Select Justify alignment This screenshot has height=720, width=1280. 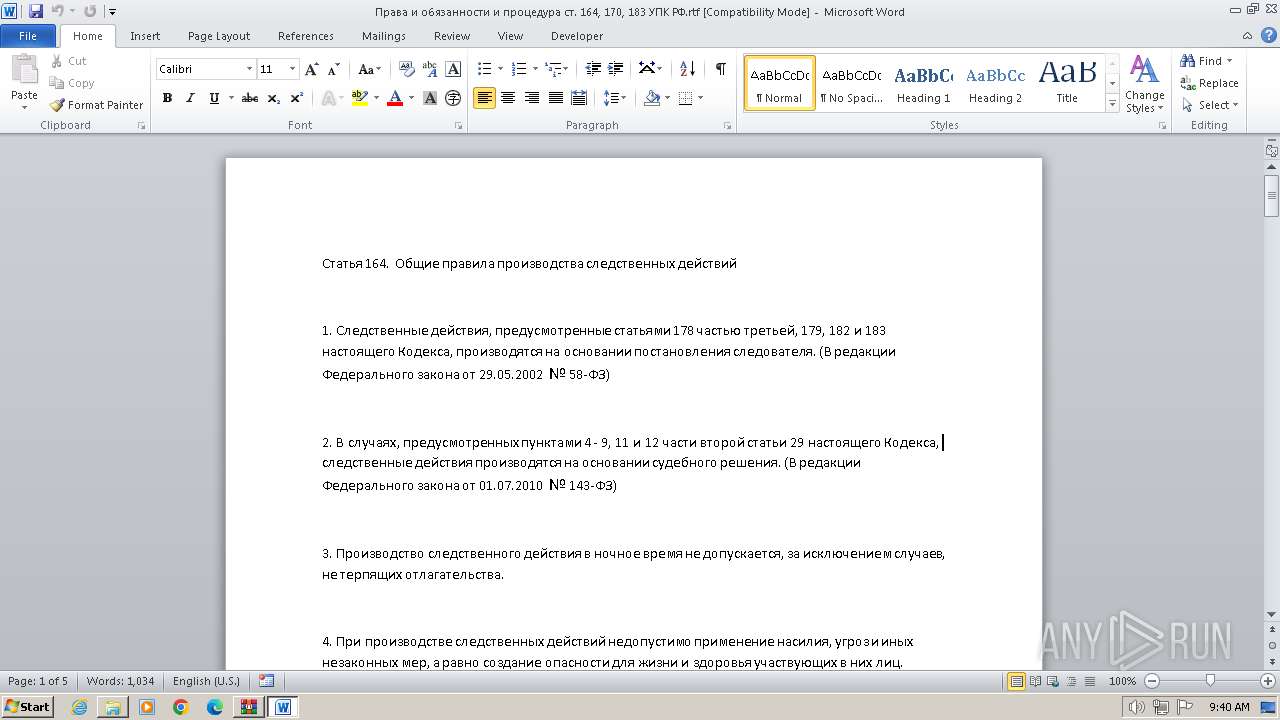click(555, 98)
